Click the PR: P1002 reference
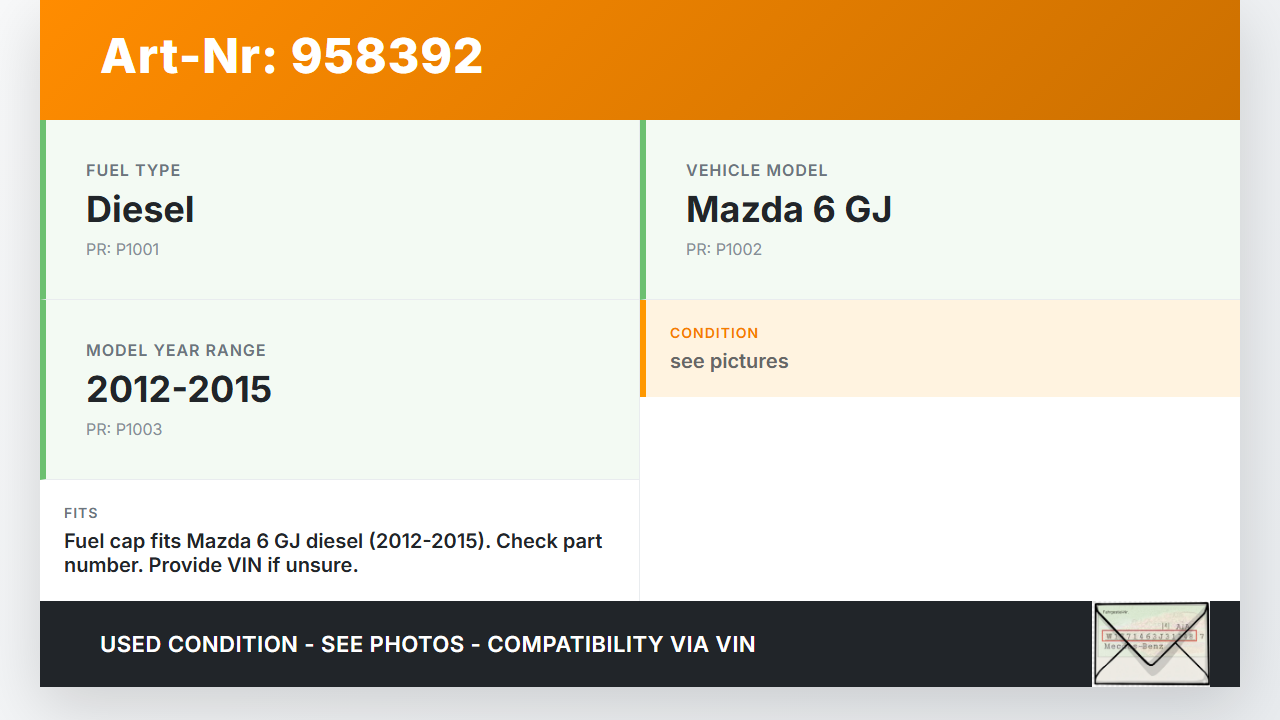Image resolution: width=1280 pixels, height=720 pixels. point(723,249)
